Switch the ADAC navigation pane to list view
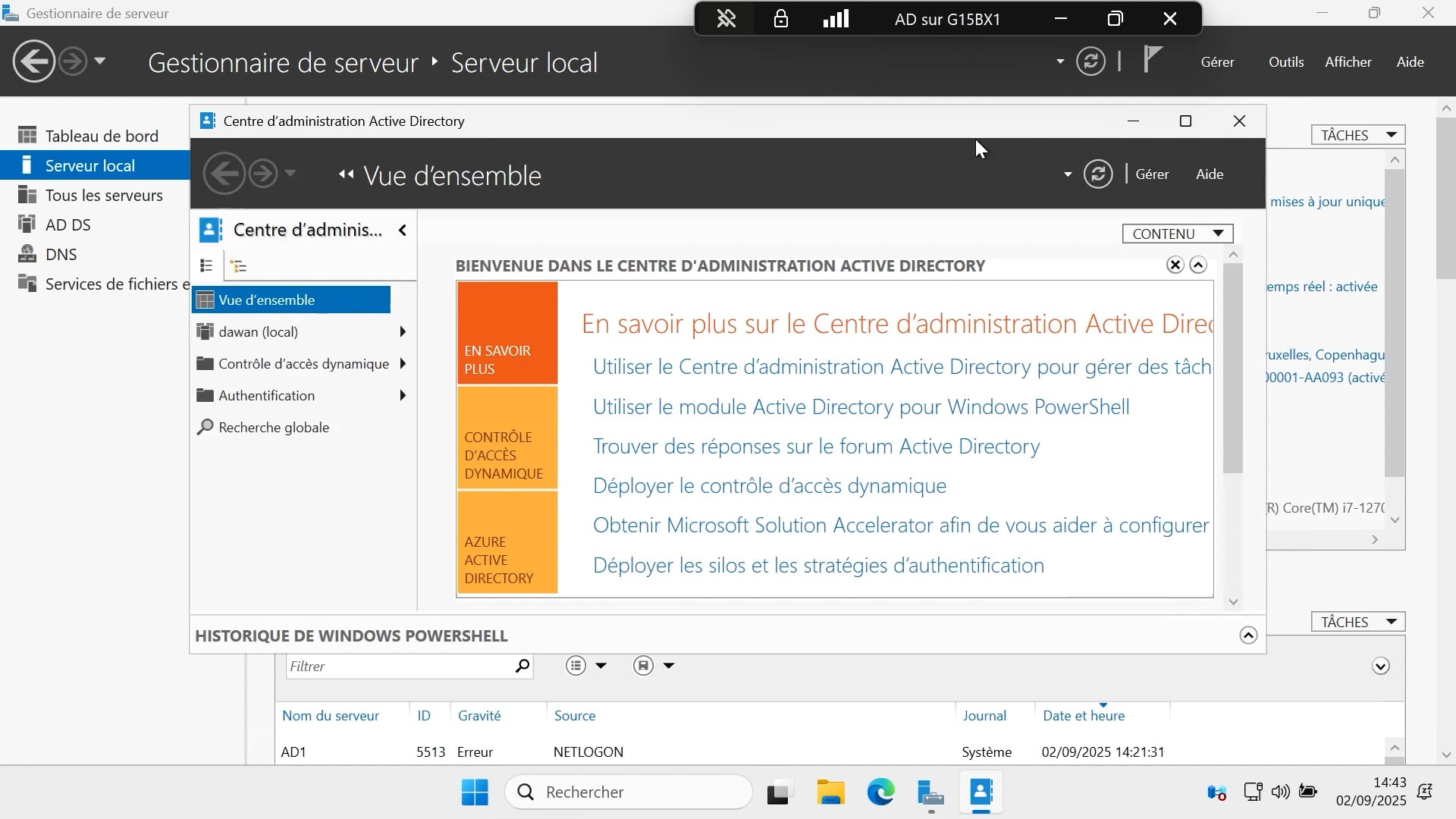Screen dimensions: 1456x819 (206, 265)
